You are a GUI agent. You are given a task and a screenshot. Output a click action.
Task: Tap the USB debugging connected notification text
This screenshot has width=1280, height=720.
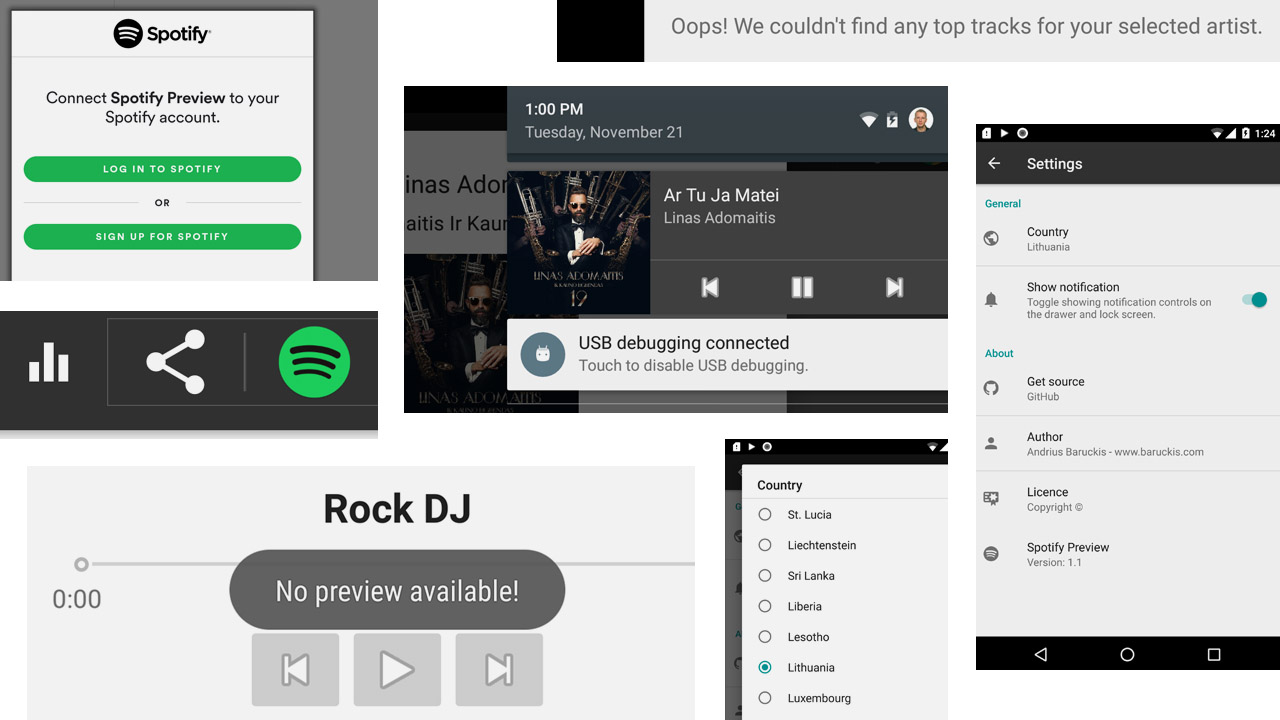click(x=684, y=343)
